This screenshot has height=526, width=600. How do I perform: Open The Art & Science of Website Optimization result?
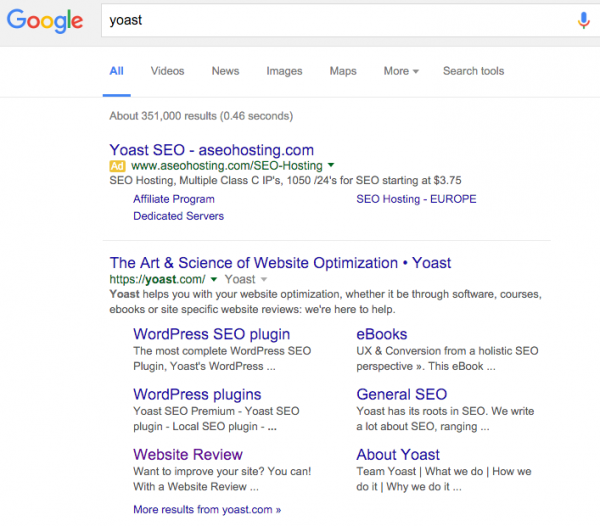coord(280,263)
